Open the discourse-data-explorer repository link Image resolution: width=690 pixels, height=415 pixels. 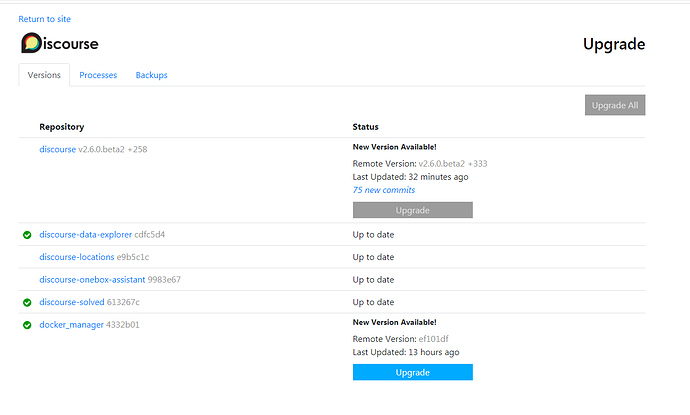point(85,235)
